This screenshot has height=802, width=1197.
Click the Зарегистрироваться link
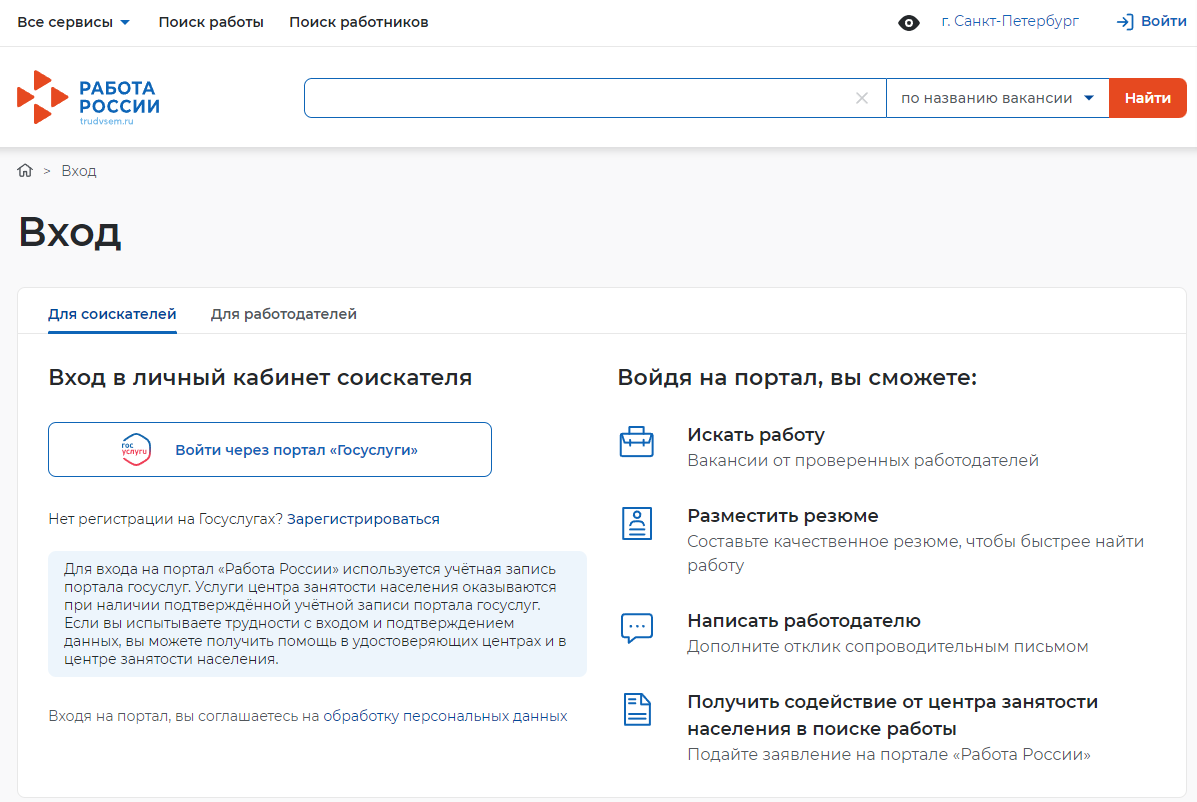tap(363, 518)
